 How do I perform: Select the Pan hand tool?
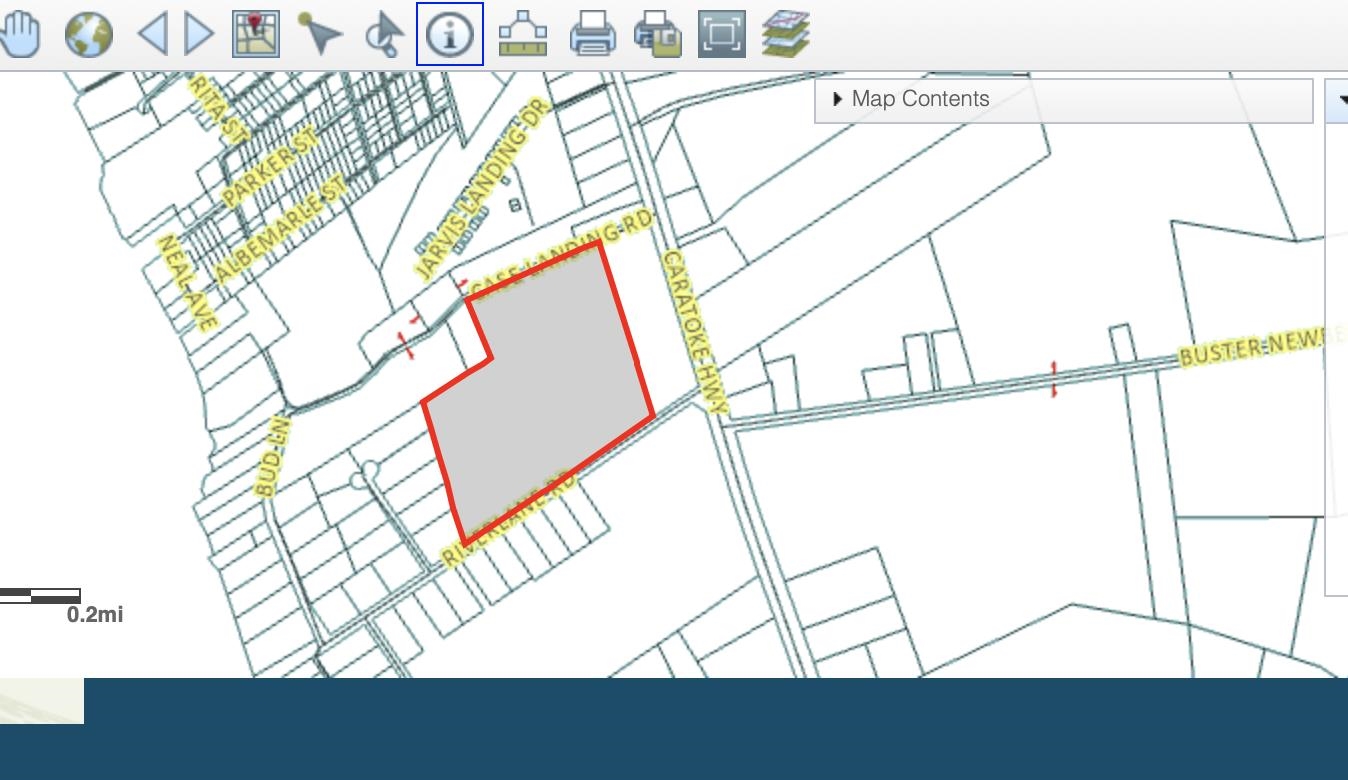(x=20, y=34)
